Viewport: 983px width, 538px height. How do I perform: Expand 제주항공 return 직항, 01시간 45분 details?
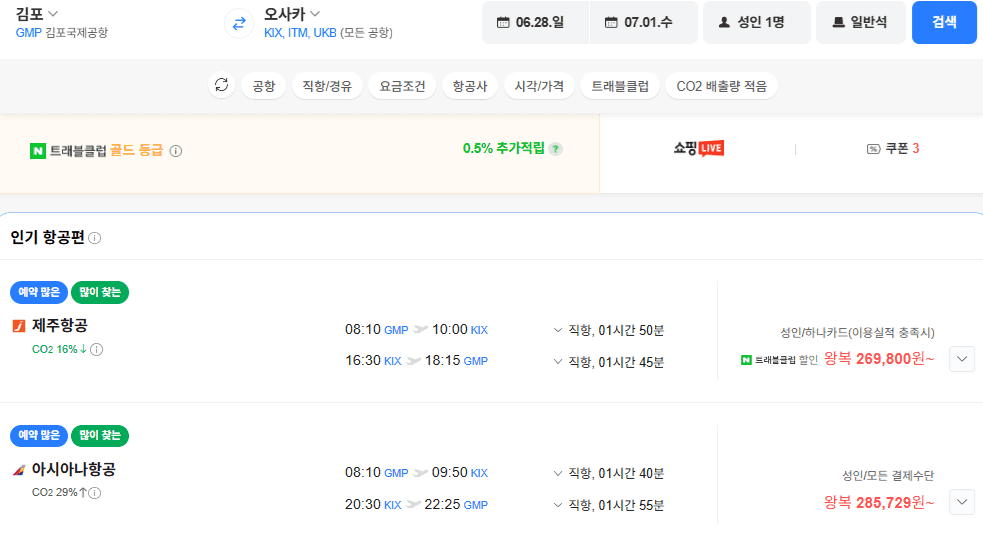click(x=608, y=362)
